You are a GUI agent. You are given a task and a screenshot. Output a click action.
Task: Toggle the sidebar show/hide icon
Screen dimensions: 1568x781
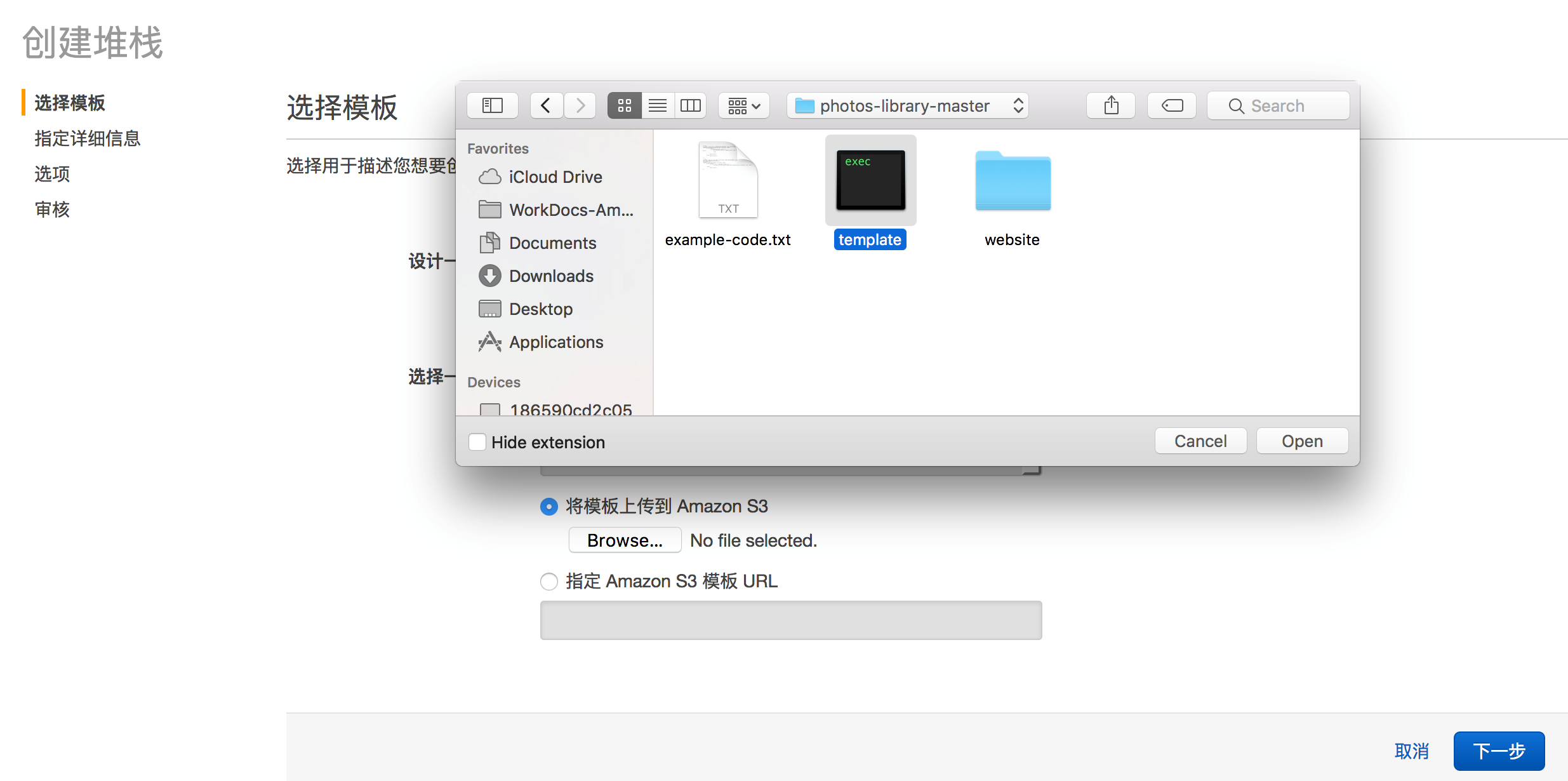point(492,105)
